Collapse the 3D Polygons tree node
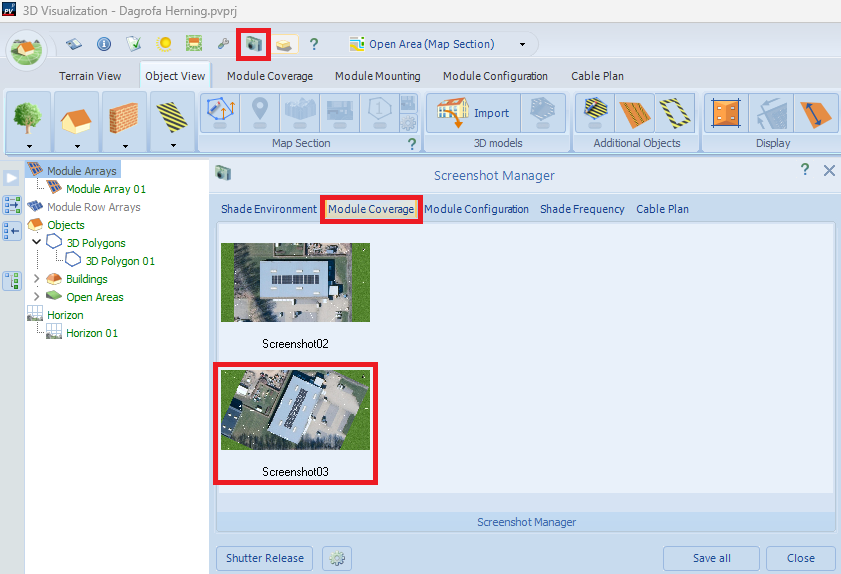Screen dimensions: 841x574 38,243
